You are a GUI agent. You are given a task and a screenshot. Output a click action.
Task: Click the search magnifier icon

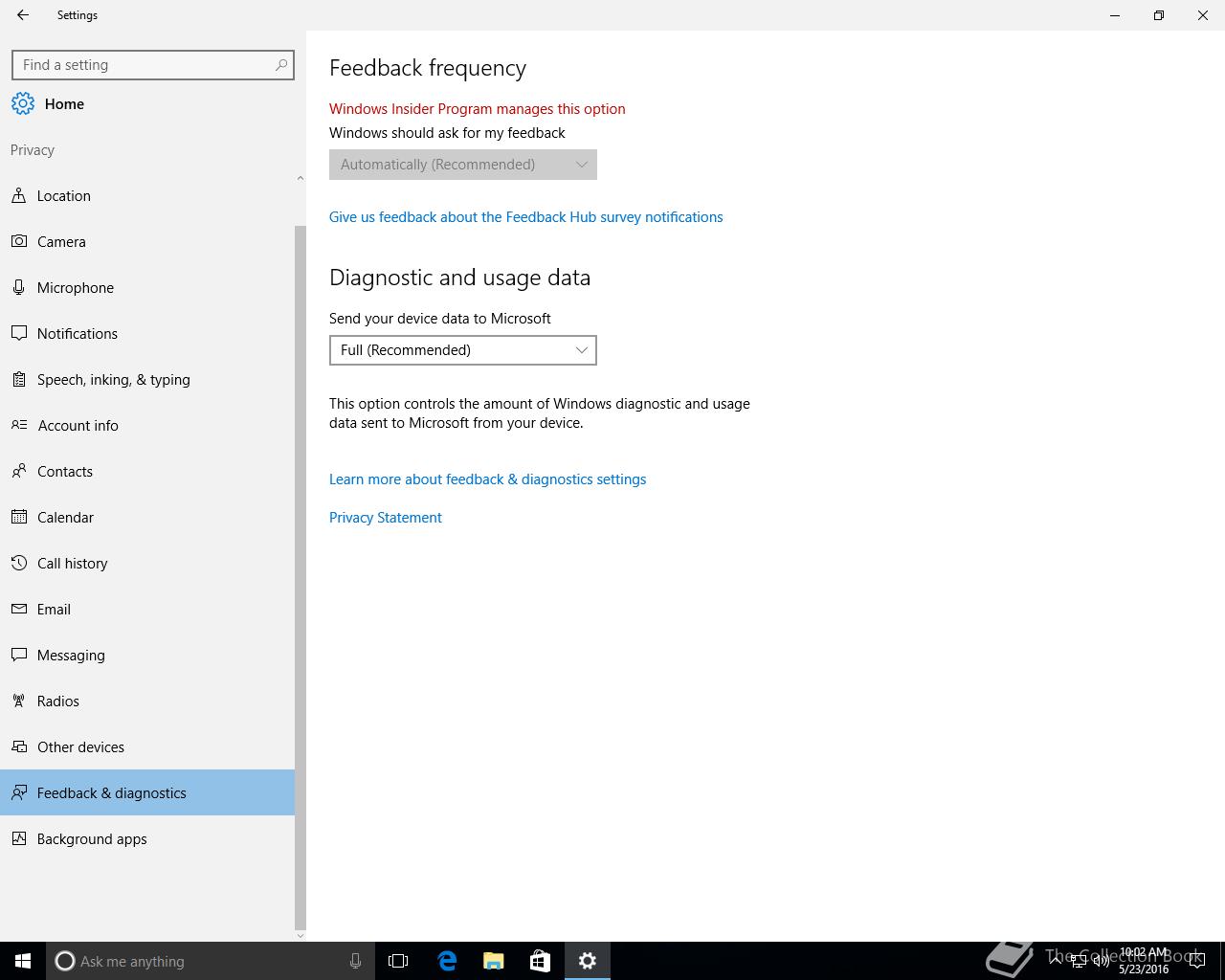coord(281,65)
